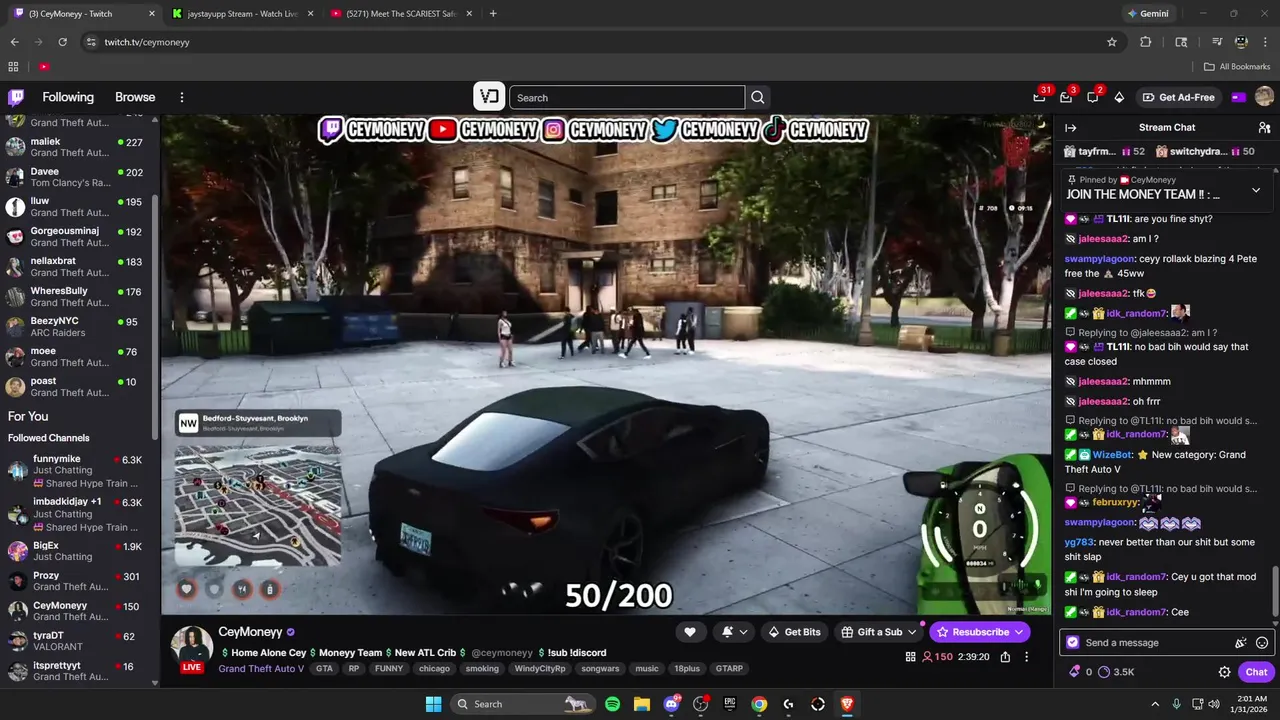Open Discord from the taskbar

[x=671, y=704]
